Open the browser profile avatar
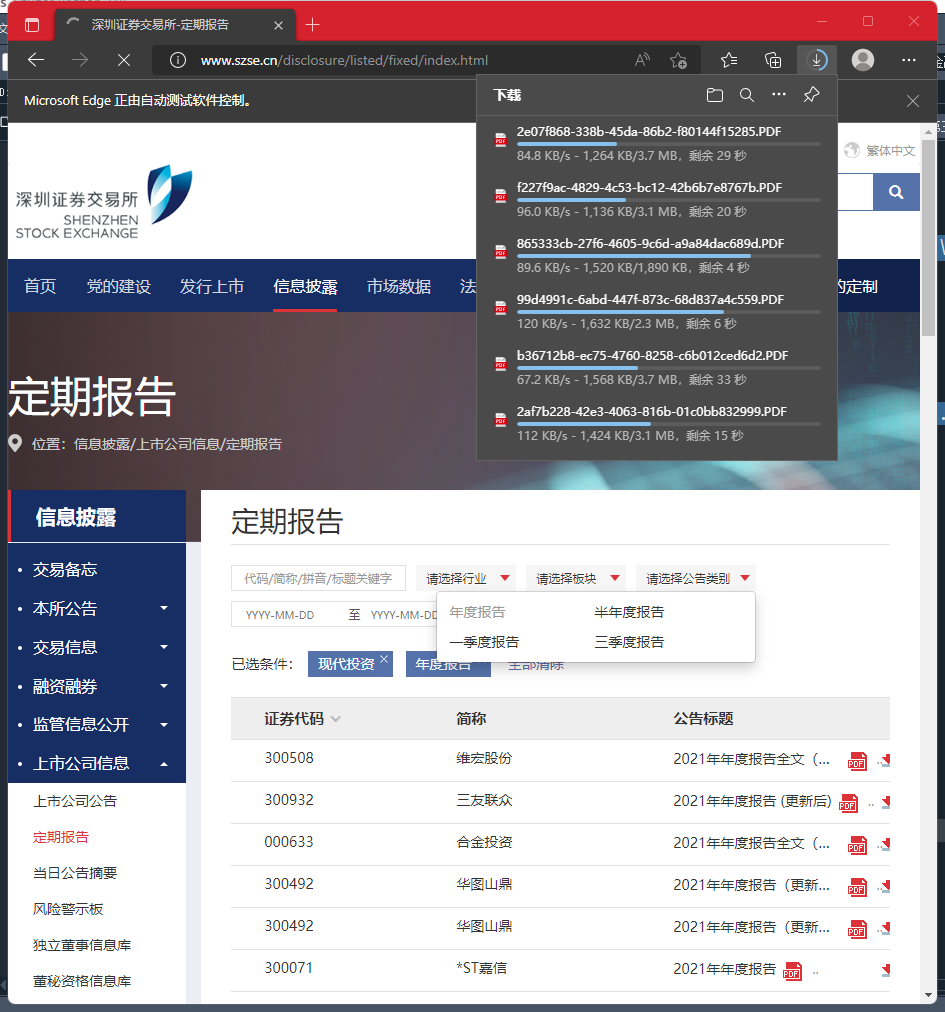This screenshot has height=1012, width=945. [863, 60]
